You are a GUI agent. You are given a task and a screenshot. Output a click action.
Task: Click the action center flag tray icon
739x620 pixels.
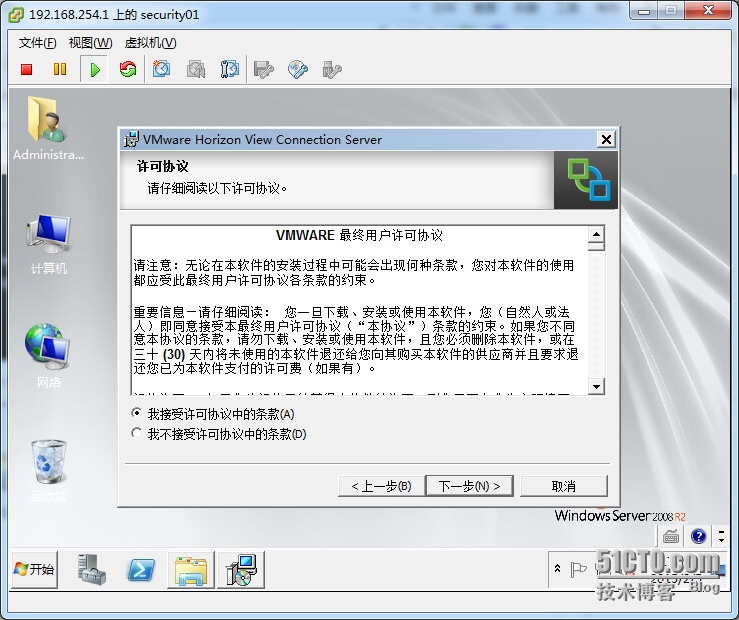[578, 569]
